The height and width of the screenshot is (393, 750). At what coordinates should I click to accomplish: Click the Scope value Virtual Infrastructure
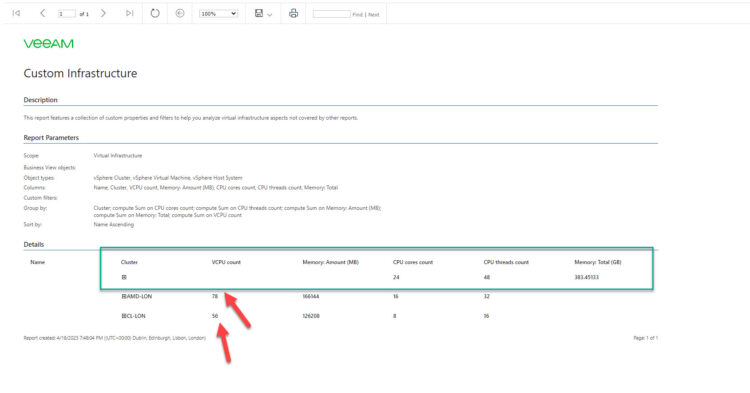[x=118, y=155]
